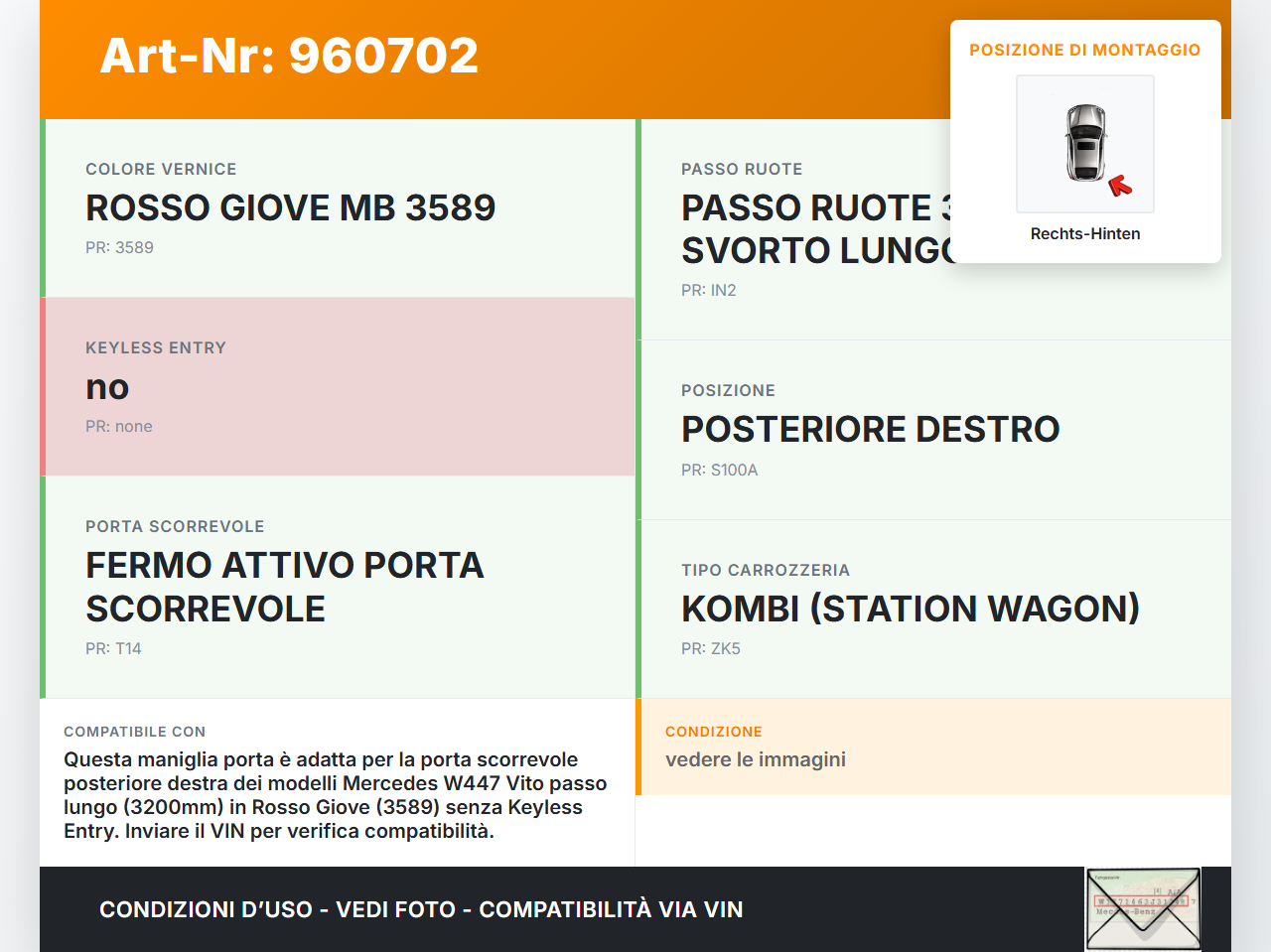Enable the FERMO ATTIVO PORTA SCORREVOLE option
Viewport: 1271px width, 952px height.
pyautogui.click(x=338, y=586)
